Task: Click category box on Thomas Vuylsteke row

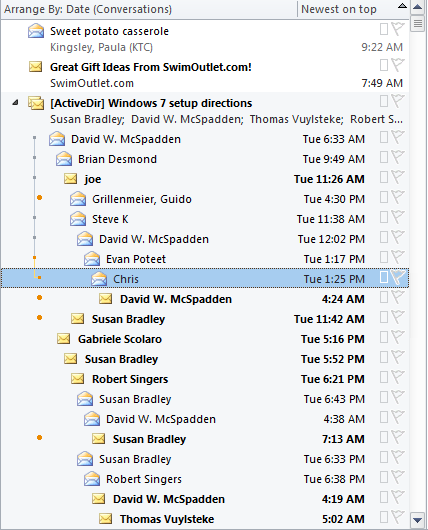Action: 384,517
